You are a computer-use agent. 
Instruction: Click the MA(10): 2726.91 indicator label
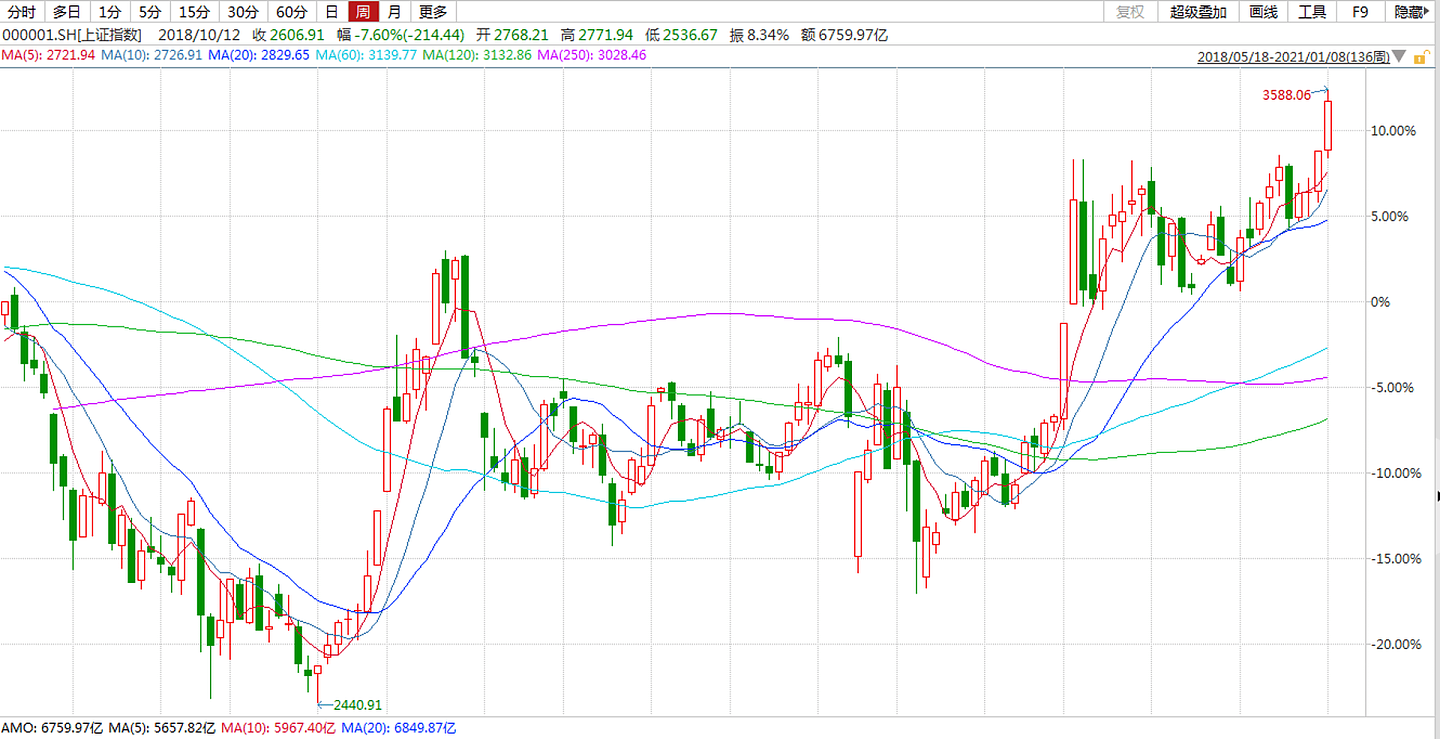pos(150,55)
